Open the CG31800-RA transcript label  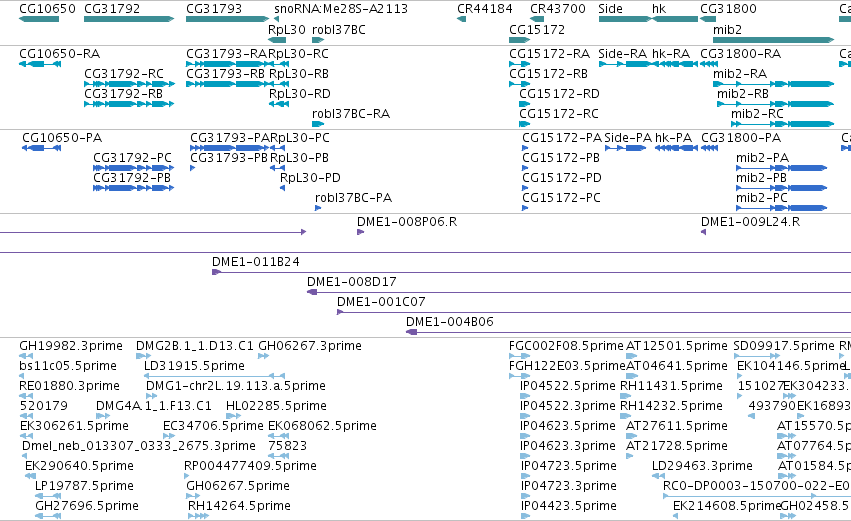[x=740, y=54]
